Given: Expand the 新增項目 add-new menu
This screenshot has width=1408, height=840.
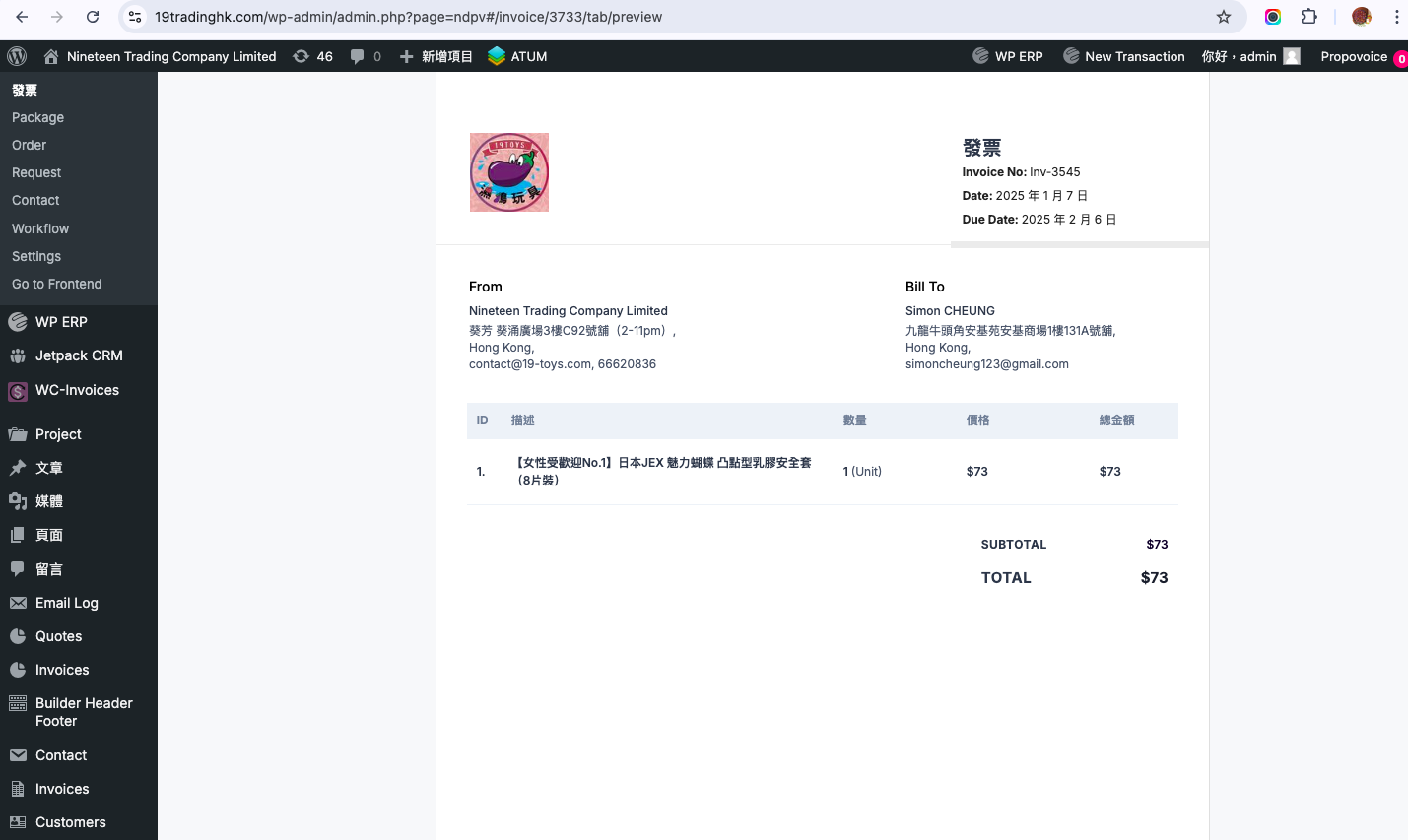Looking at the screenshot, I should pos(436,56).
